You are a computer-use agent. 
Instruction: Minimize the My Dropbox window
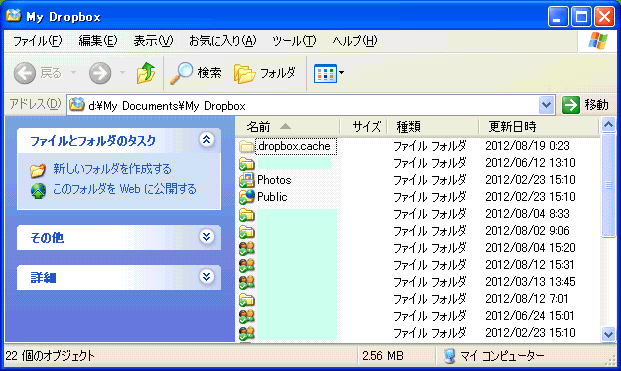click(x=558, y=17)
